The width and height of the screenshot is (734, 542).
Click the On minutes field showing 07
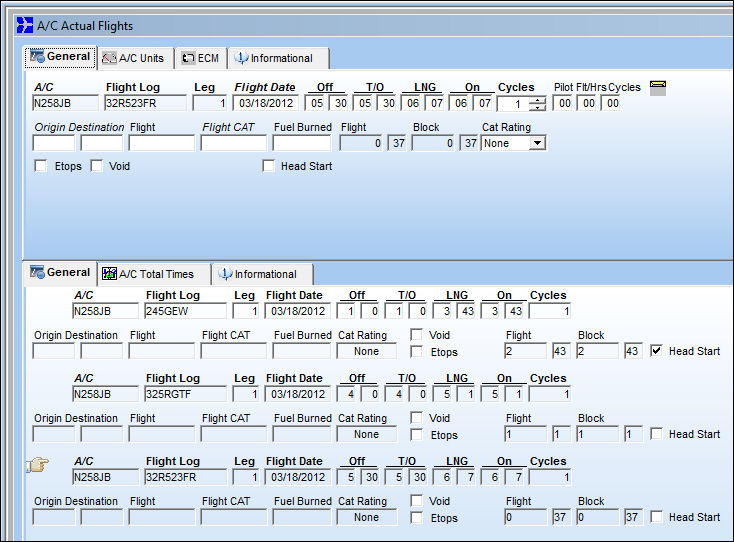click(484, 103)
